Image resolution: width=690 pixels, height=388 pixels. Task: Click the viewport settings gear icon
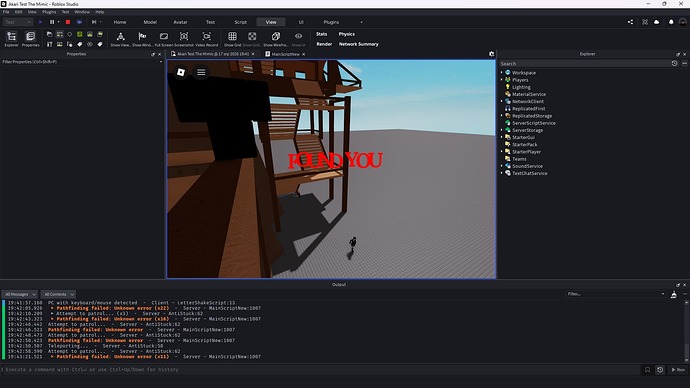click(492, 54)
